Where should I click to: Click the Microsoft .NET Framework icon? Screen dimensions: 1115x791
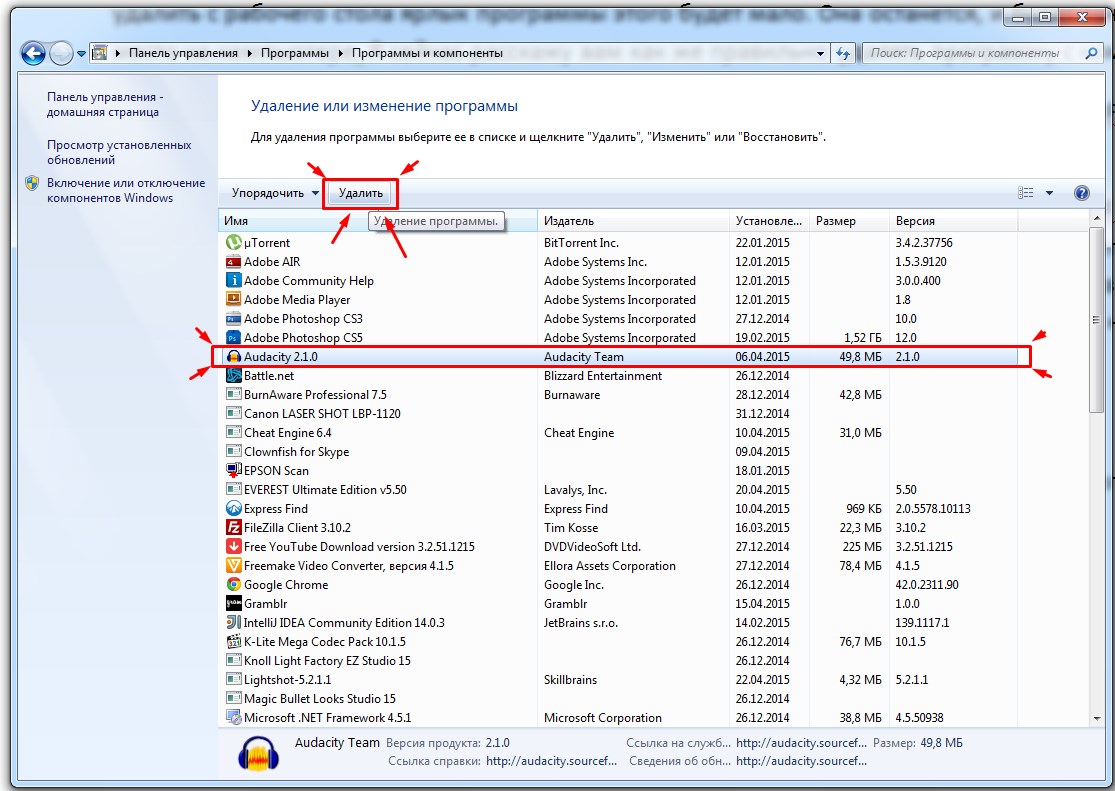tap(233, 717)
